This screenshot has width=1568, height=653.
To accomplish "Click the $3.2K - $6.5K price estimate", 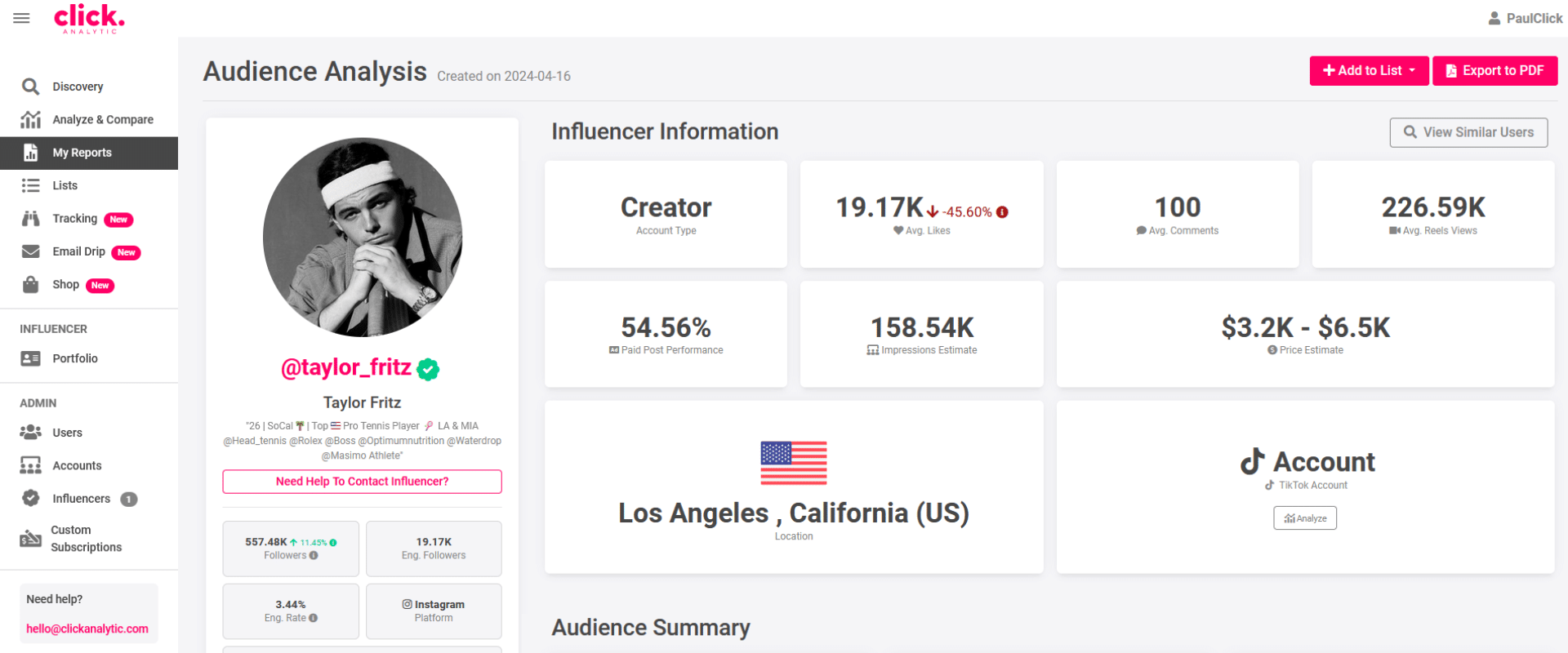I will point(1305,327).
